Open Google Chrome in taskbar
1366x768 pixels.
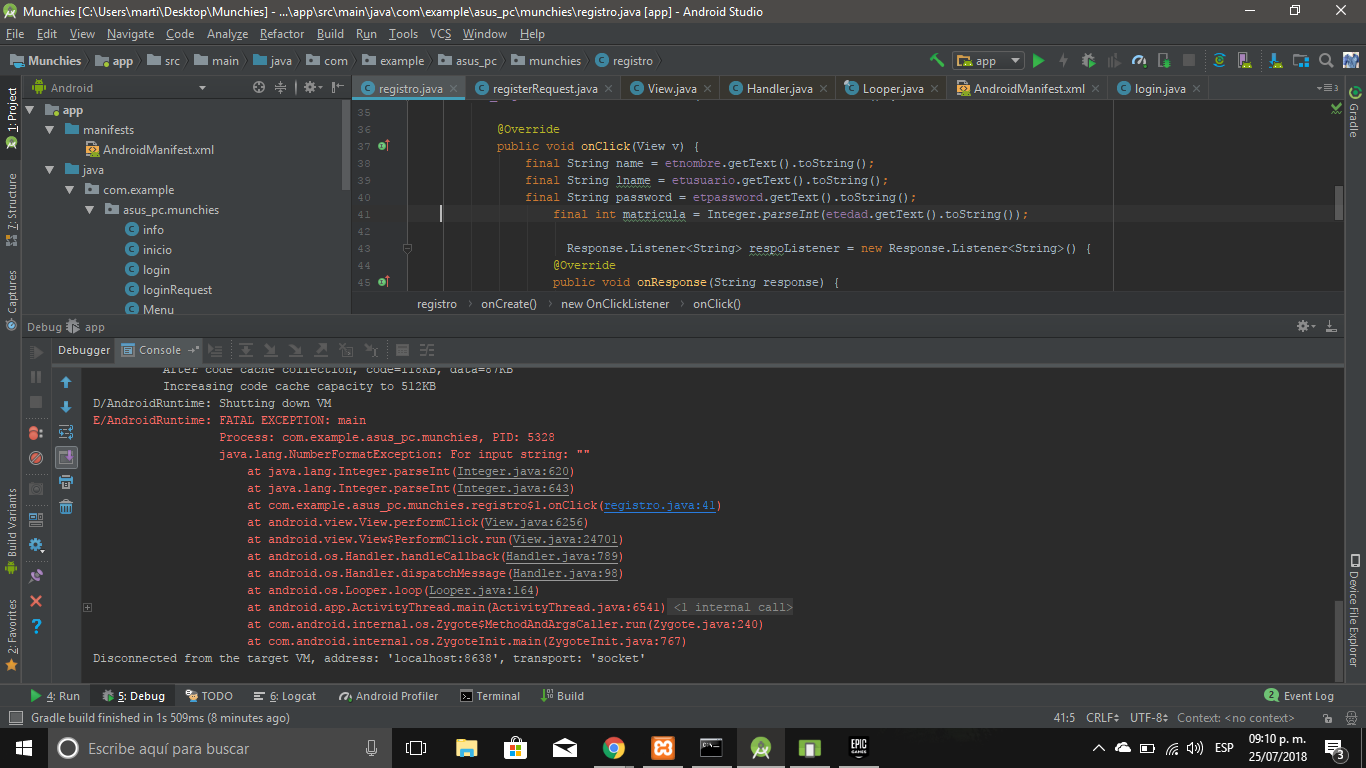(x=614, y=747)
